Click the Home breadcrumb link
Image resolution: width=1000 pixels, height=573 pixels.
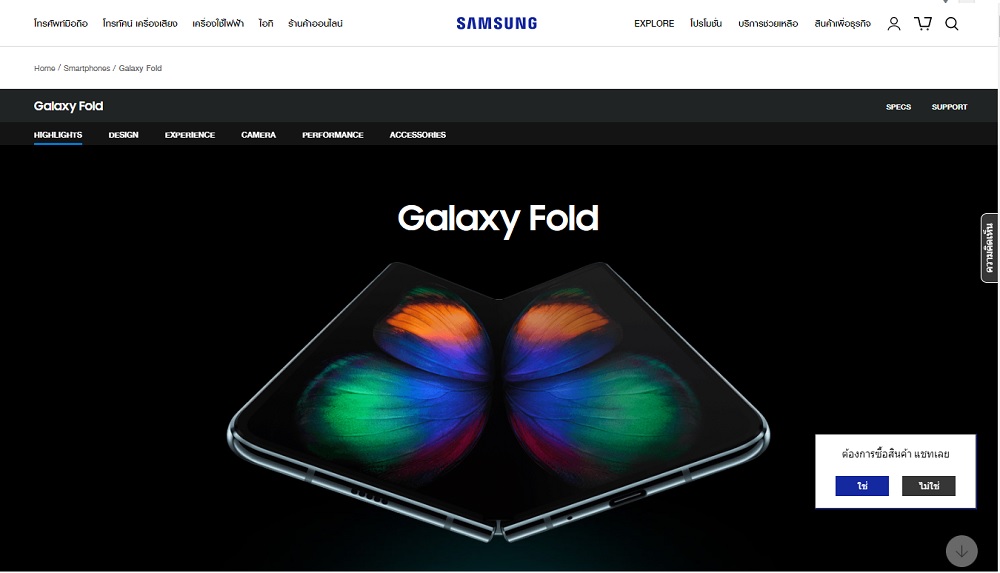45,68
